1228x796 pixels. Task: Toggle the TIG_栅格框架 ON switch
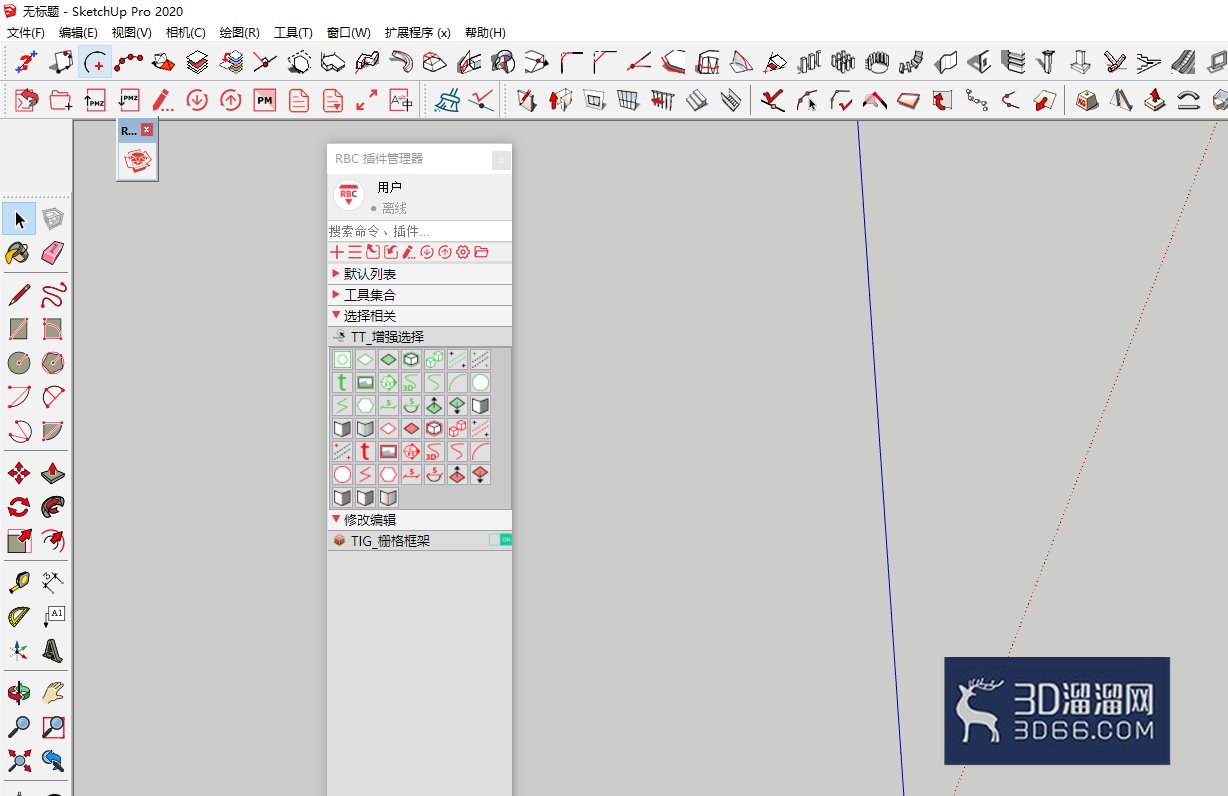pyautogui.click(x=500, y=540)
